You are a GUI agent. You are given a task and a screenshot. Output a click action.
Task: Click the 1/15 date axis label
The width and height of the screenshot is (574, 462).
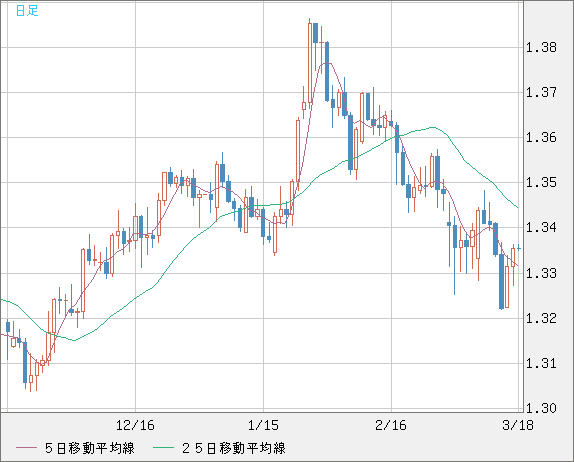pos(263,425)
